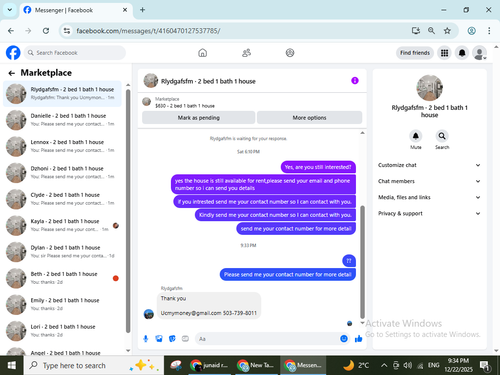
Task: Reload the page in Chrome
Action: pos(46,31)
